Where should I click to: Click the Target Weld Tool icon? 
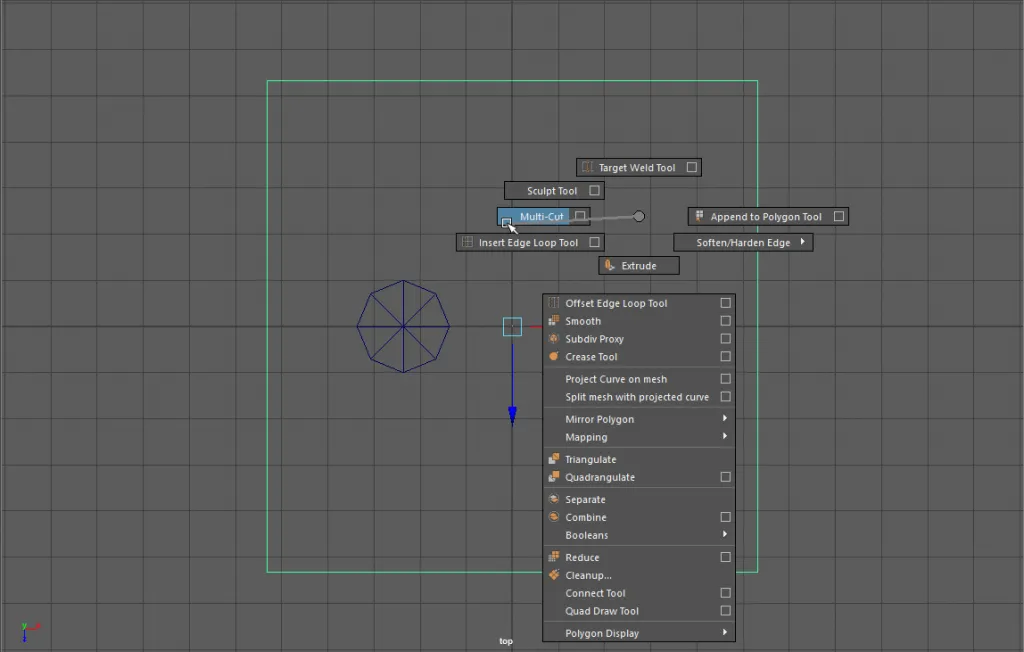pos(588,168)
